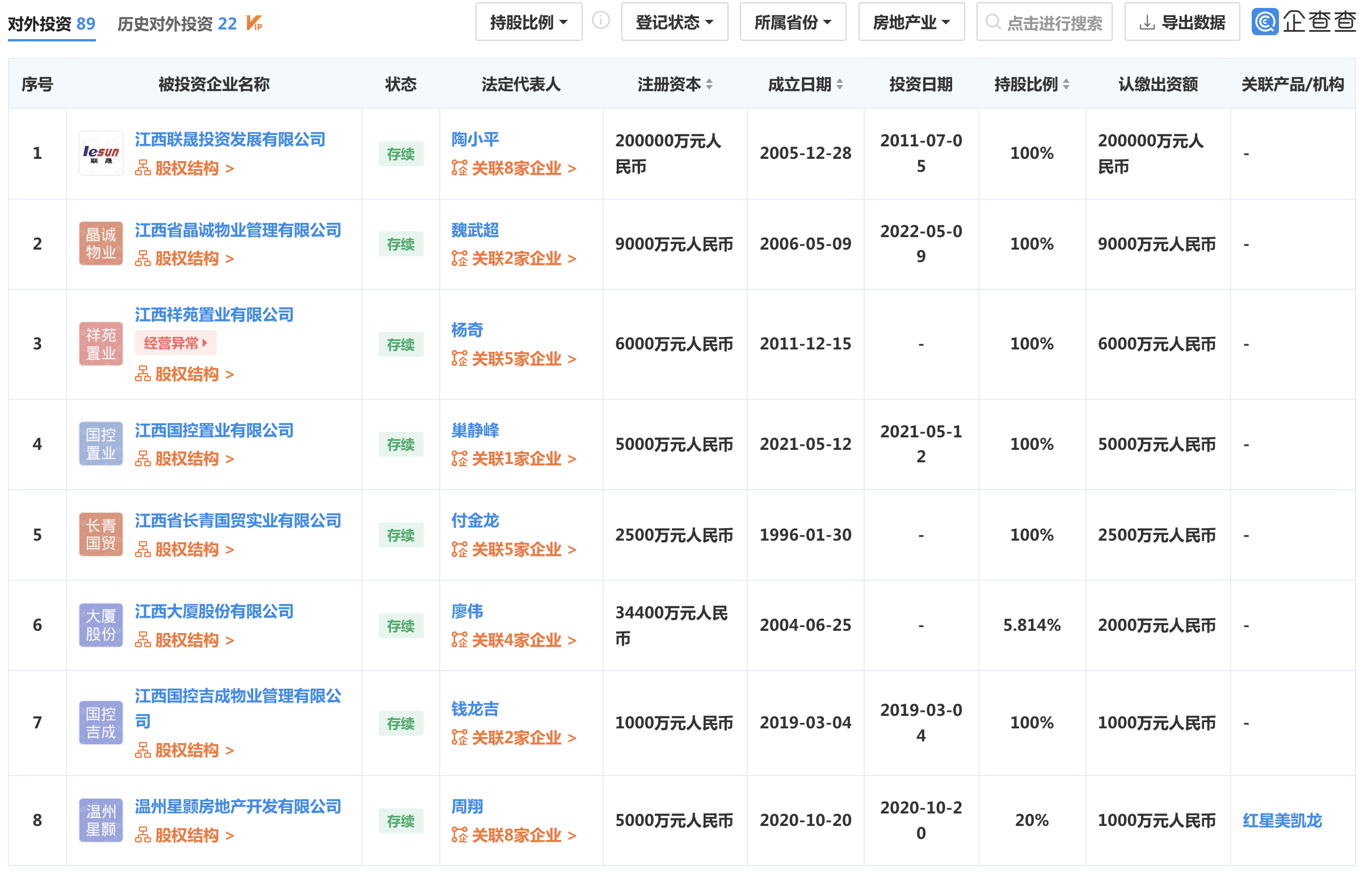Click the 长青国贸 company logo

point(101,535)
